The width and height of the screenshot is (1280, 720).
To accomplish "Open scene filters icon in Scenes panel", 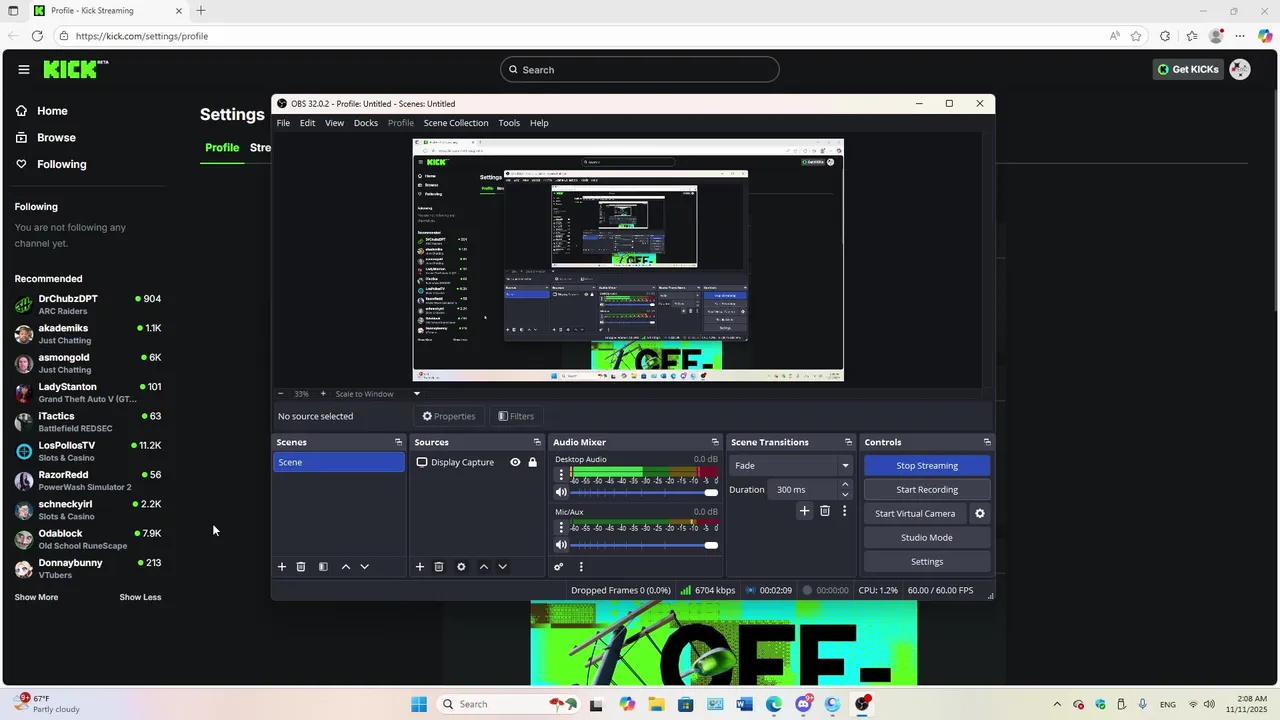I will point(323,567).
